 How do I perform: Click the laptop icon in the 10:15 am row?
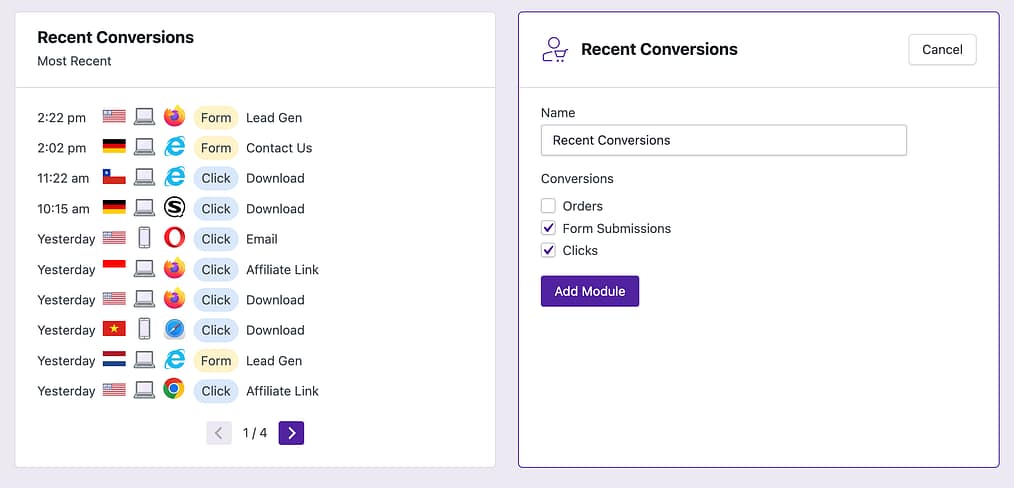(x=145, y=209)
